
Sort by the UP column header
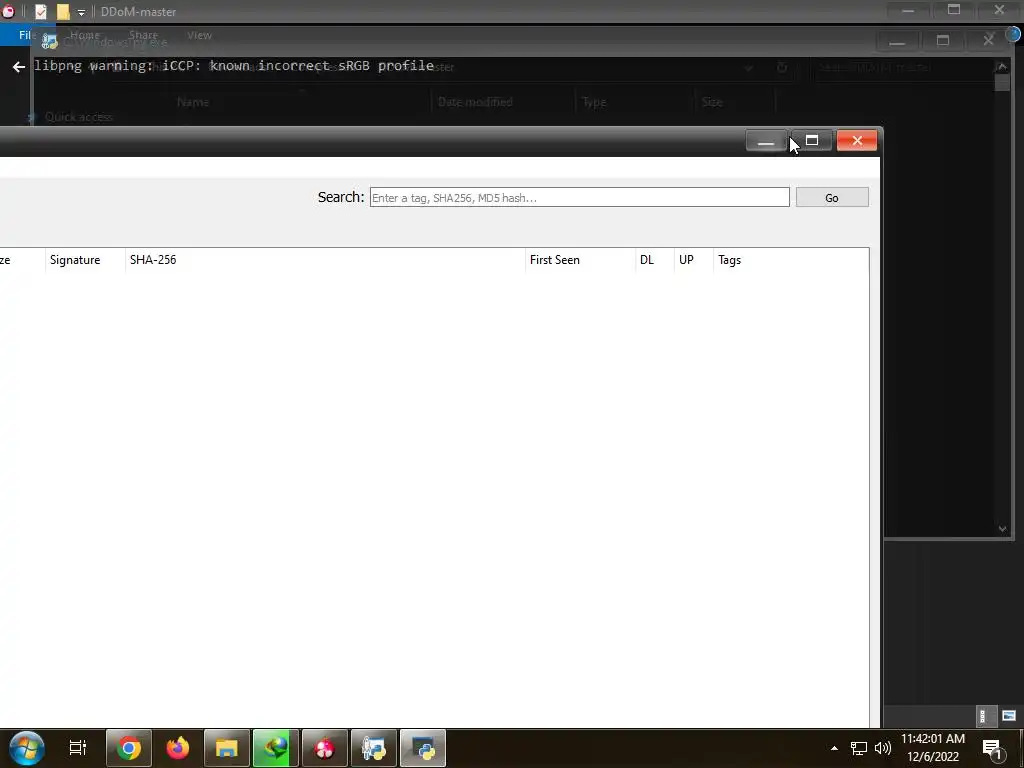click(x=694, y=260)
